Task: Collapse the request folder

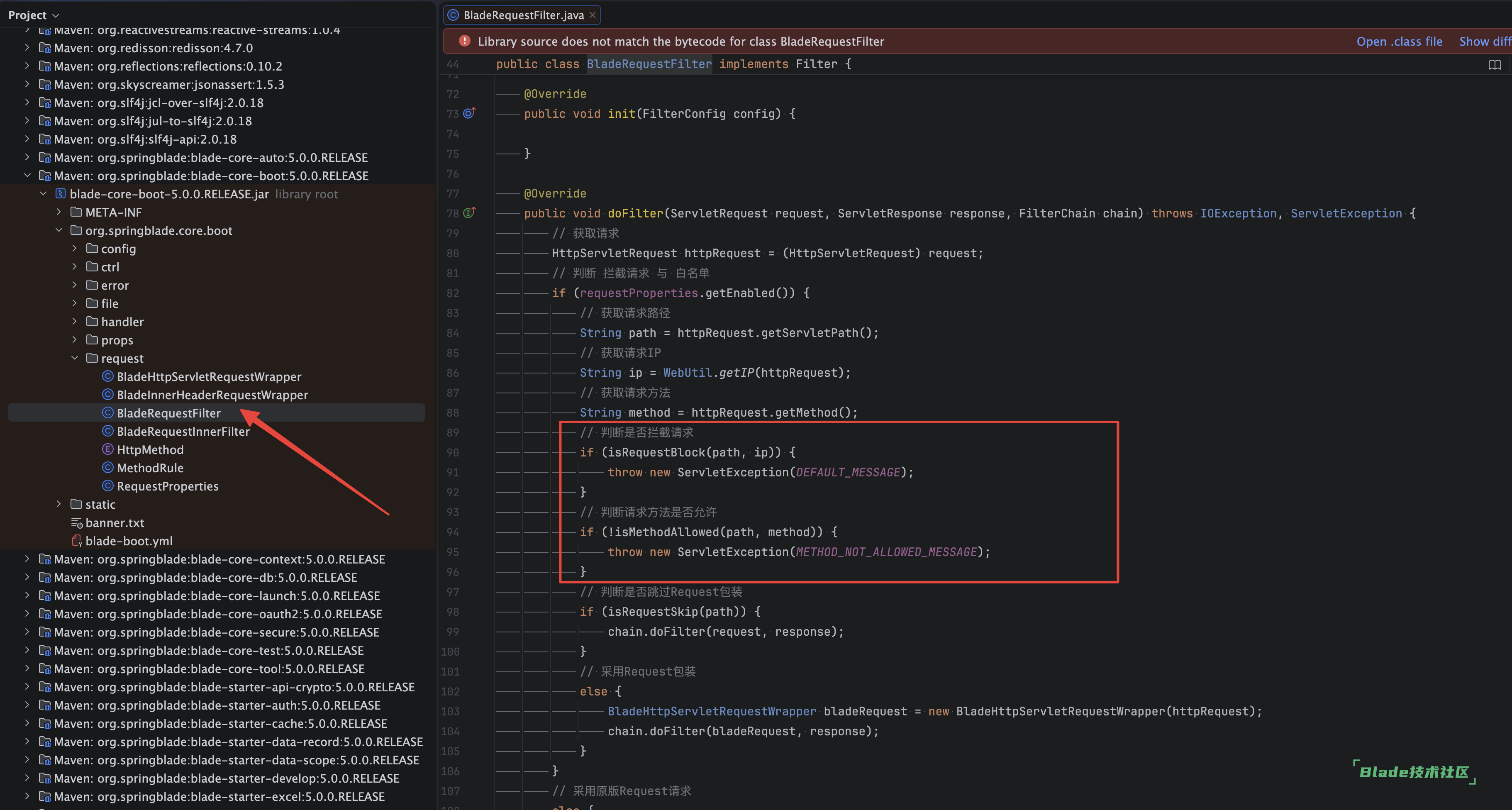Action: click(x=75, y=358)
